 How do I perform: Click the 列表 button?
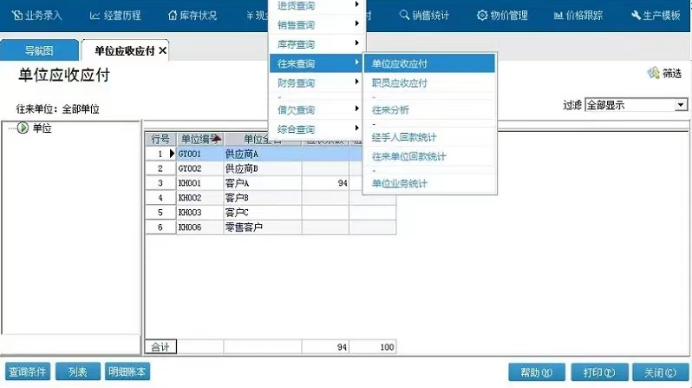(78, 372)
